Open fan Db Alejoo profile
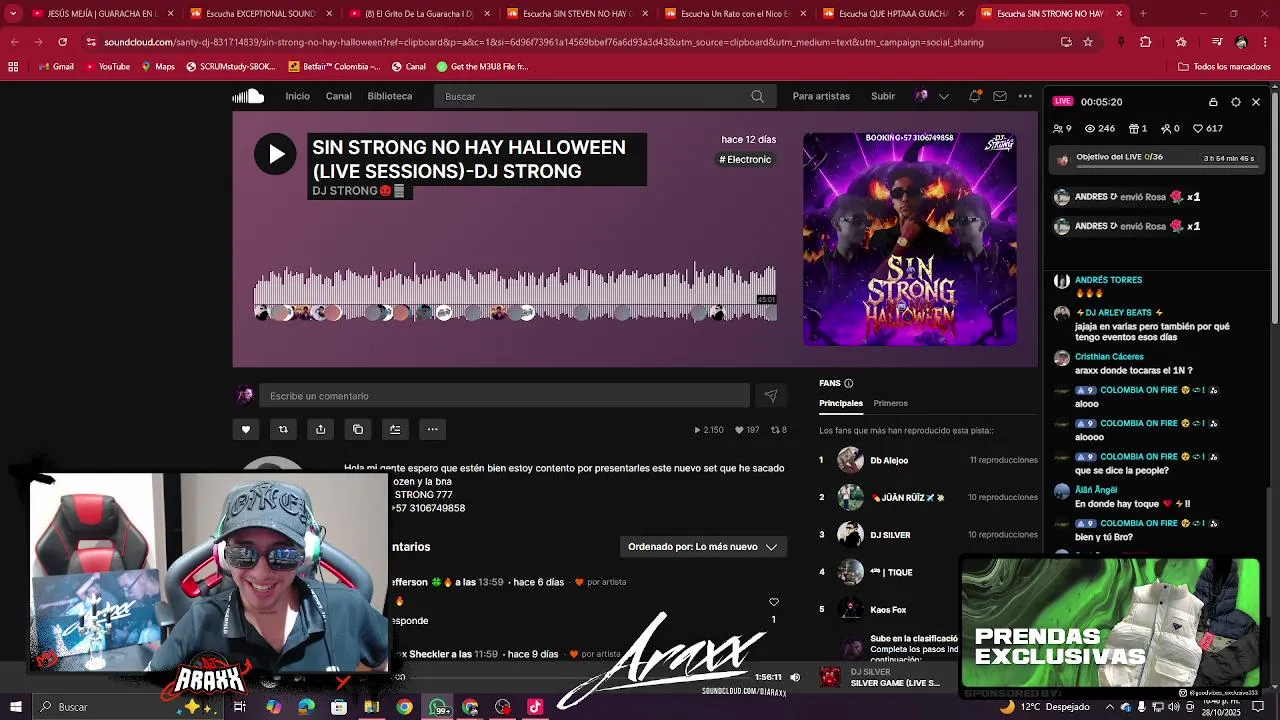This screenshot has height=720, width=1280. point(889,460)
